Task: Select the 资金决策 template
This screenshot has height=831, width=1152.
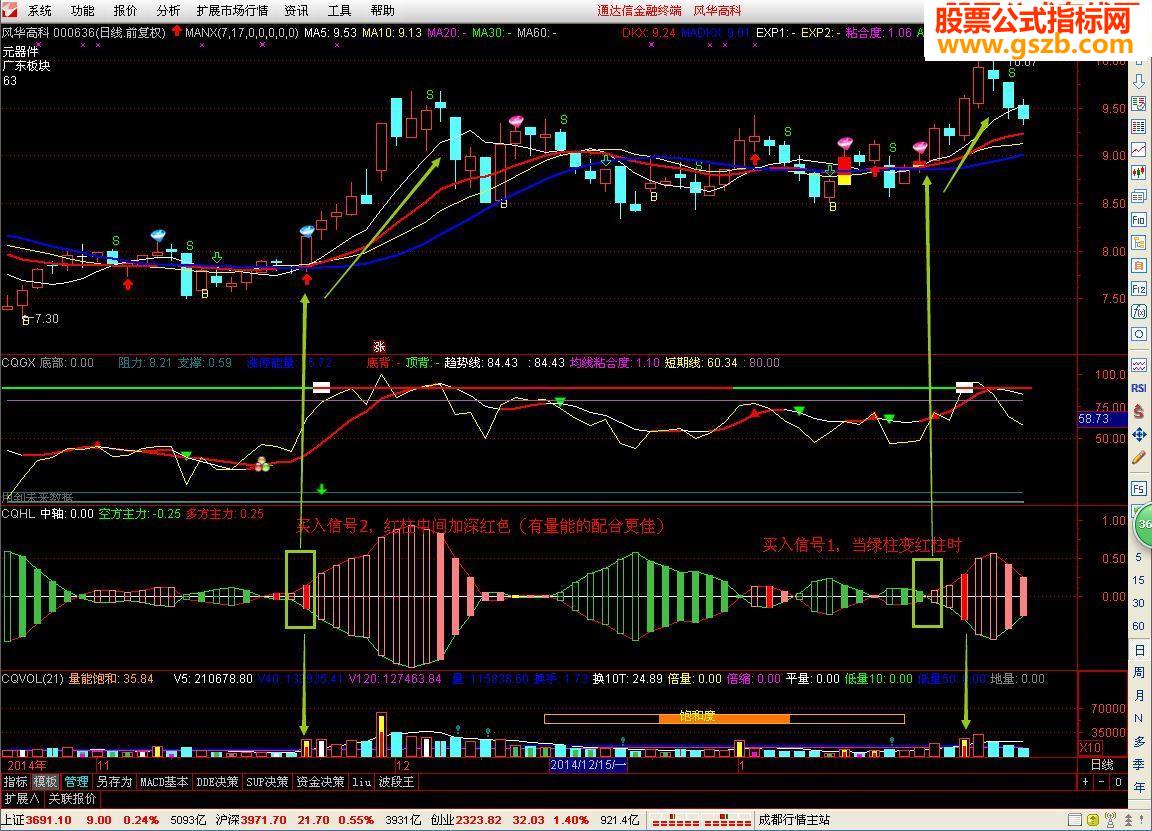Action: point(320,782)
